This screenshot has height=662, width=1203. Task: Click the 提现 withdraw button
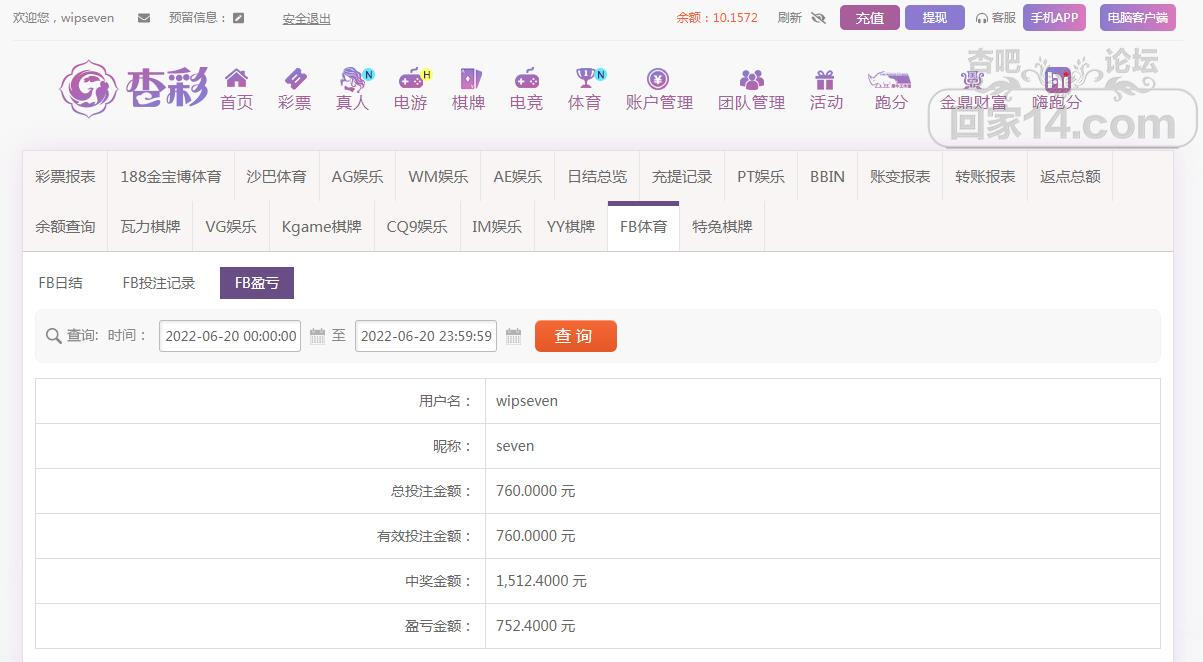934,18
